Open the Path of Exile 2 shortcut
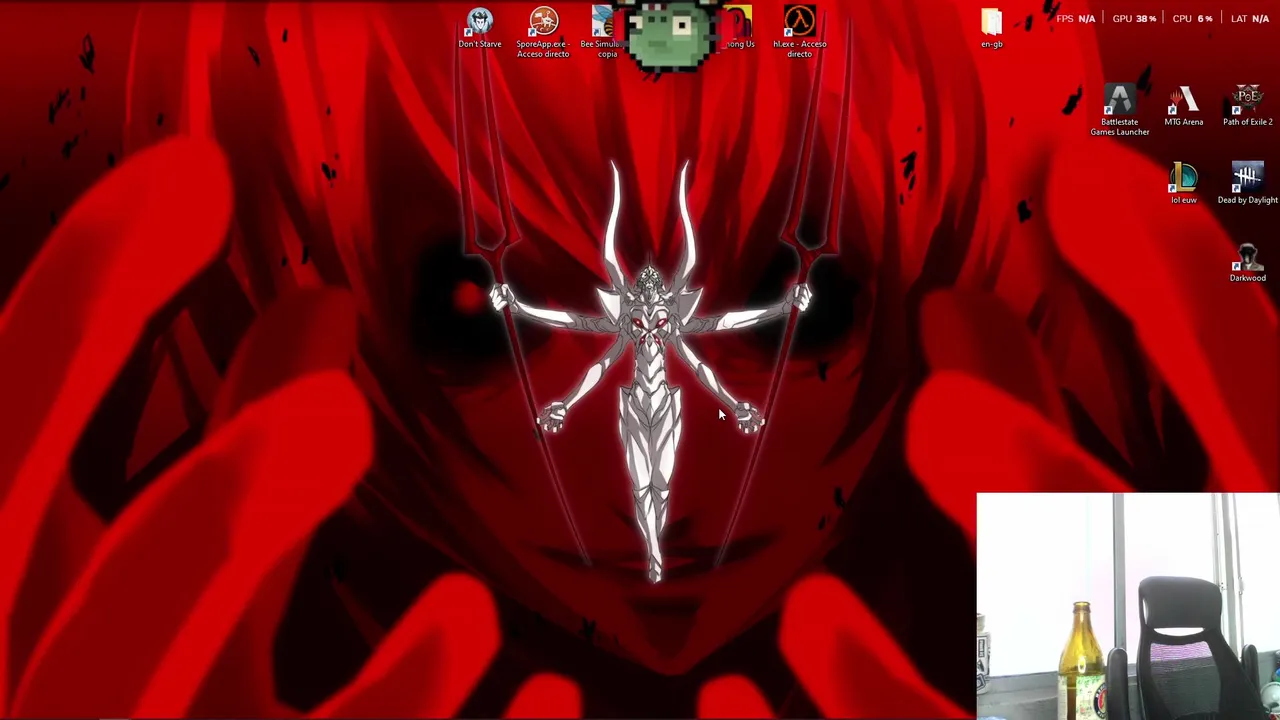1280x720 pixels. [1248, 106]
